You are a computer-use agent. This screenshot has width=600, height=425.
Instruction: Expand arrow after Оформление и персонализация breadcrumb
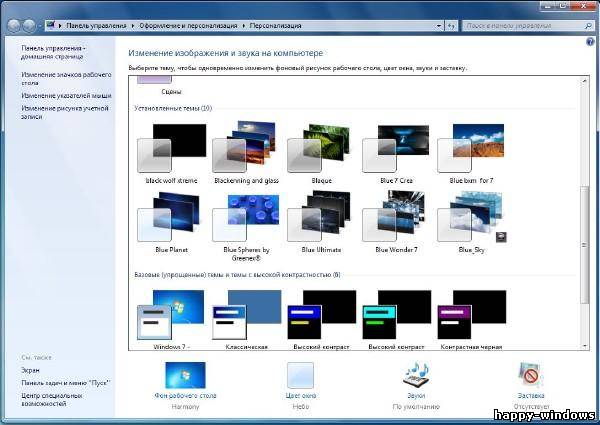point(243,26)
